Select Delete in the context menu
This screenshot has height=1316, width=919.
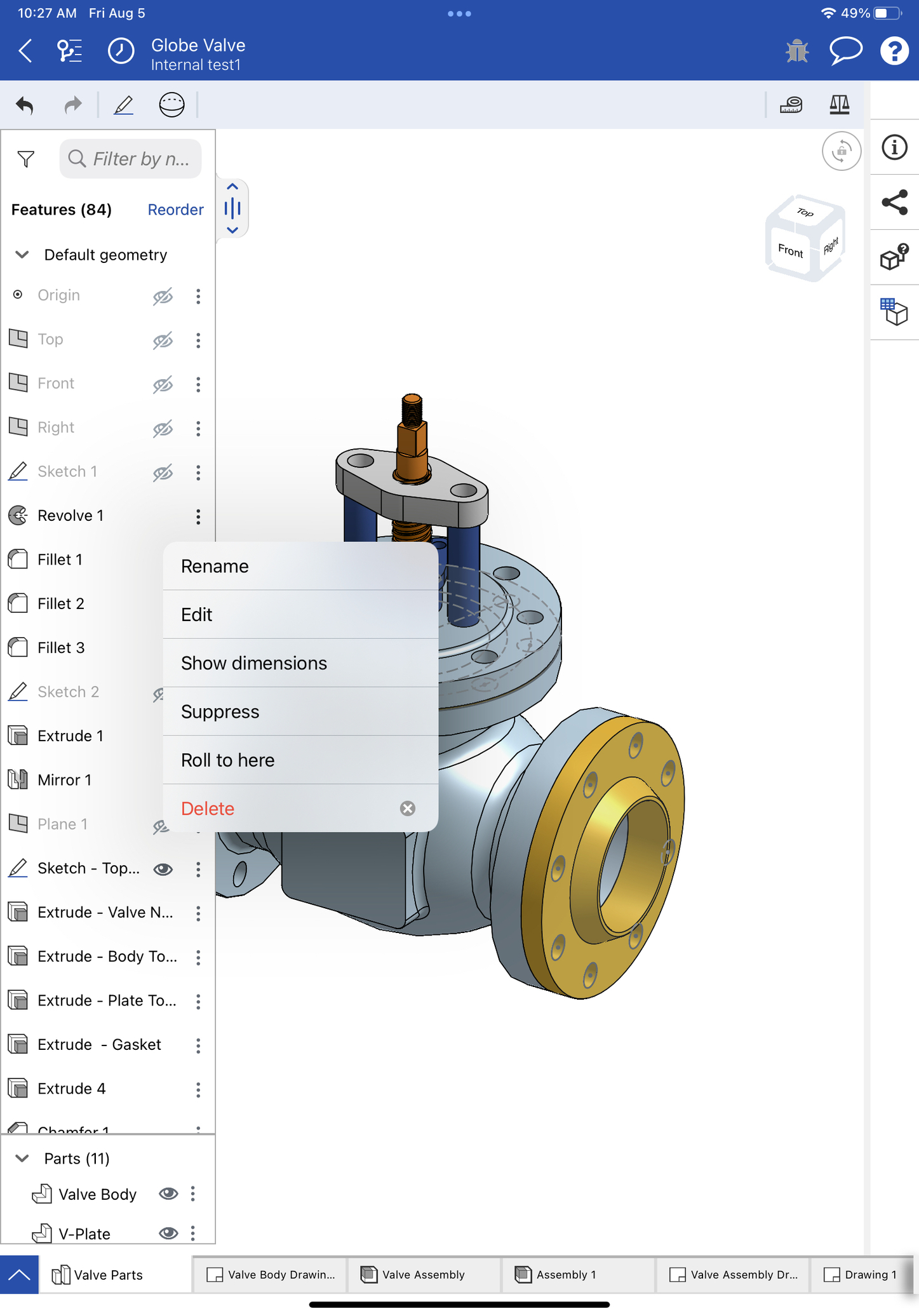tap(208, 808)
